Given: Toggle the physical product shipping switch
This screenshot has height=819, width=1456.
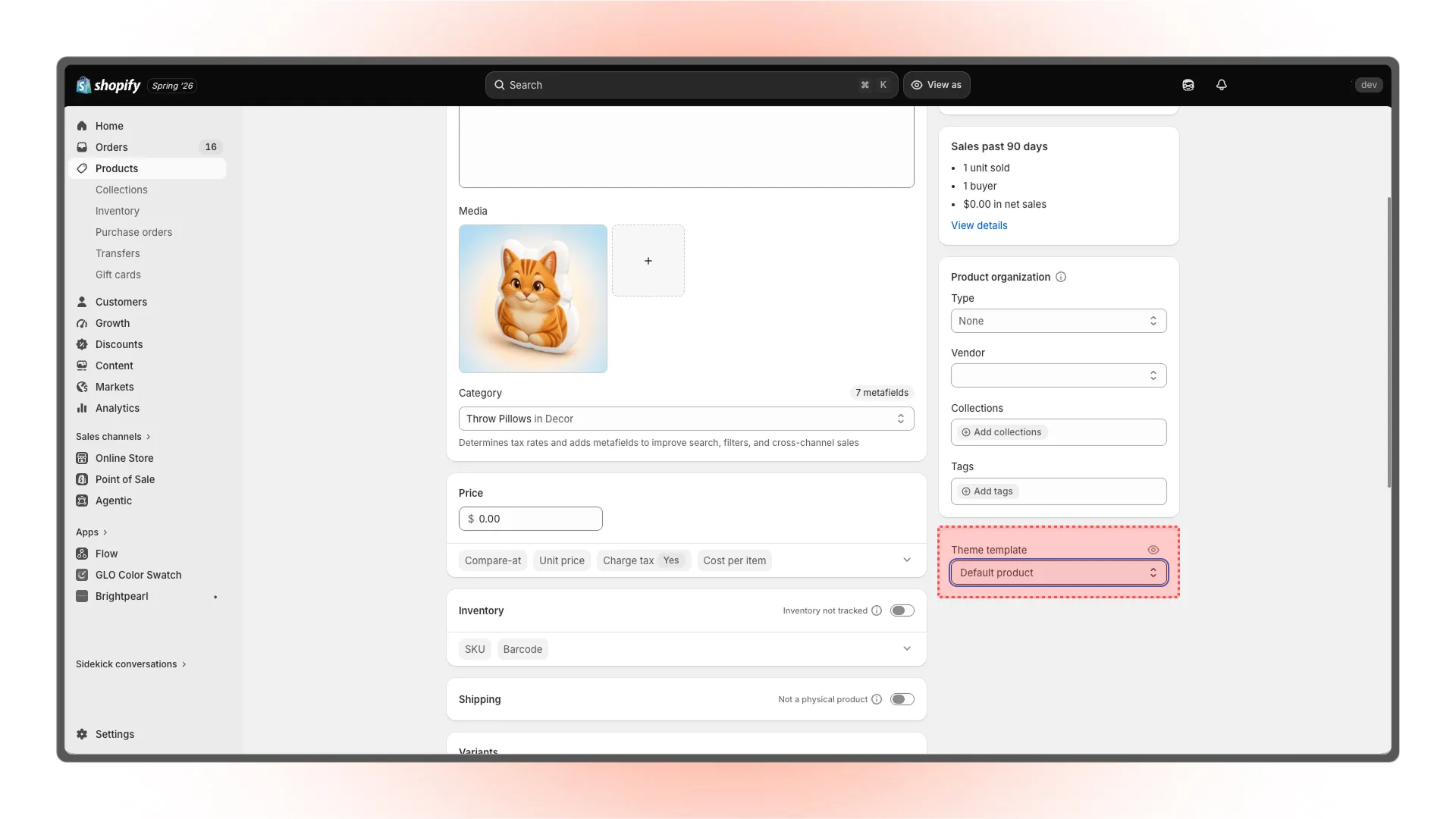Looking at the screenshot, I should click(x=902, y=699).
